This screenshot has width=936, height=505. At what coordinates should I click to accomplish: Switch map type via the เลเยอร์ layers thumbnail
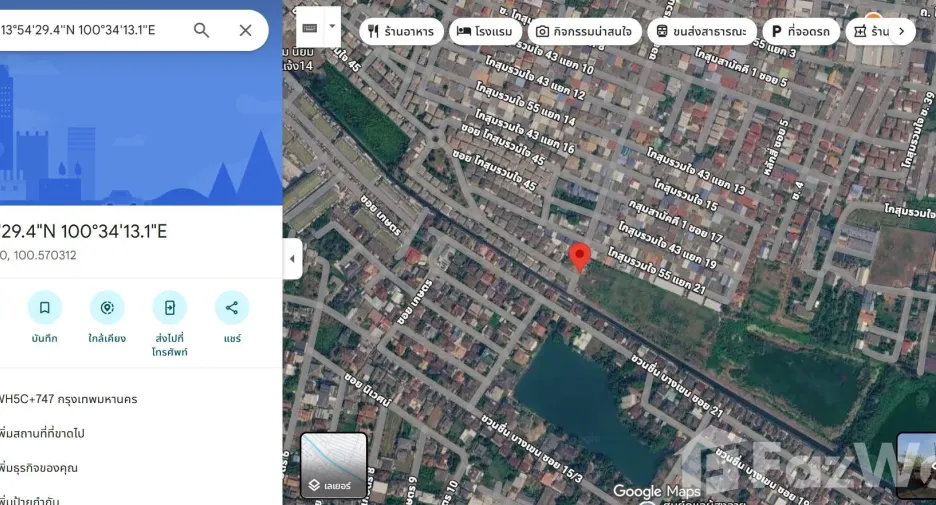tap(334, 466)
